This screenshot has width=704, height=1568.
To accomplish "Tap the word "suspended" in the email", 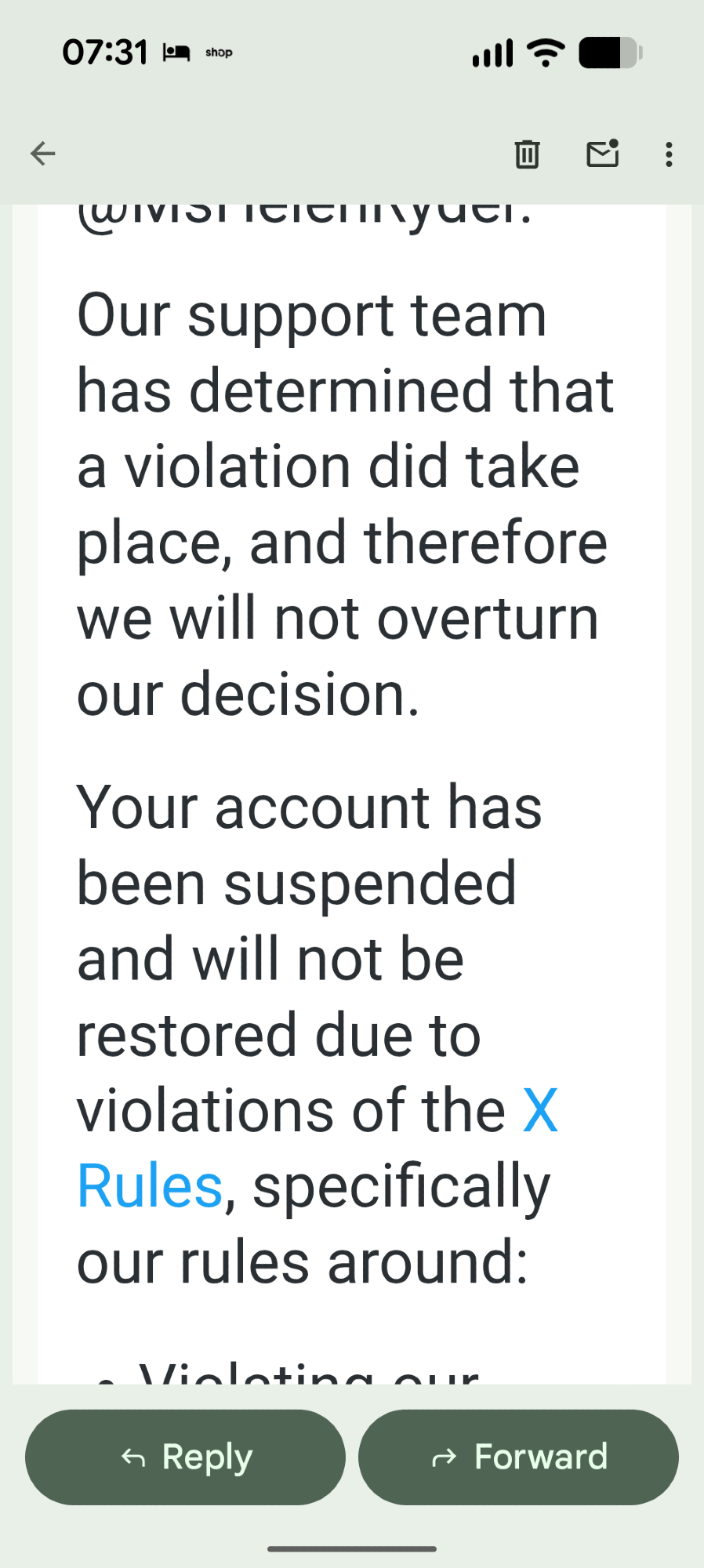I will [x=370, y=884].
